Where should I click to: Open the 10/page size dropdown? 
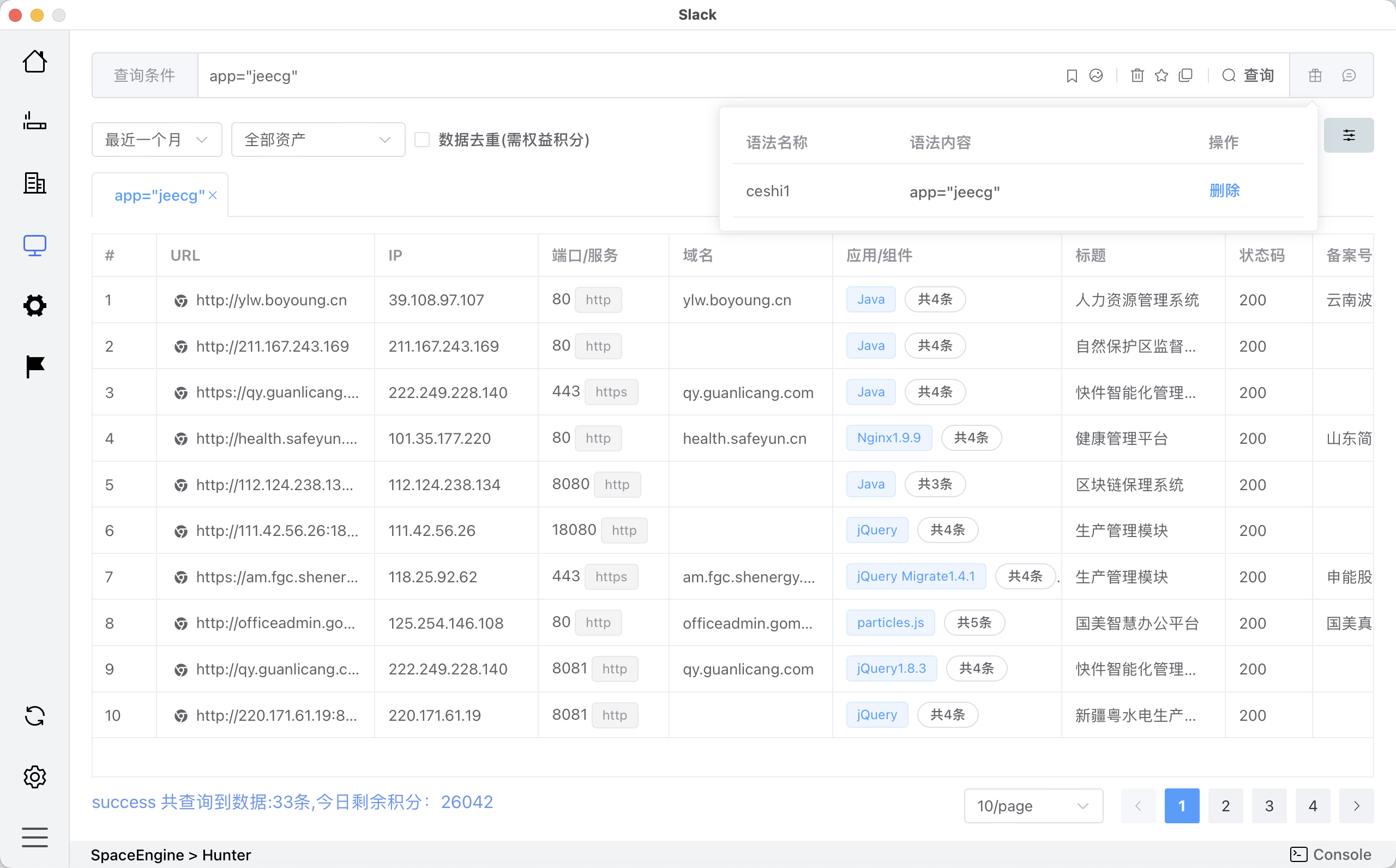(1033, 805)
